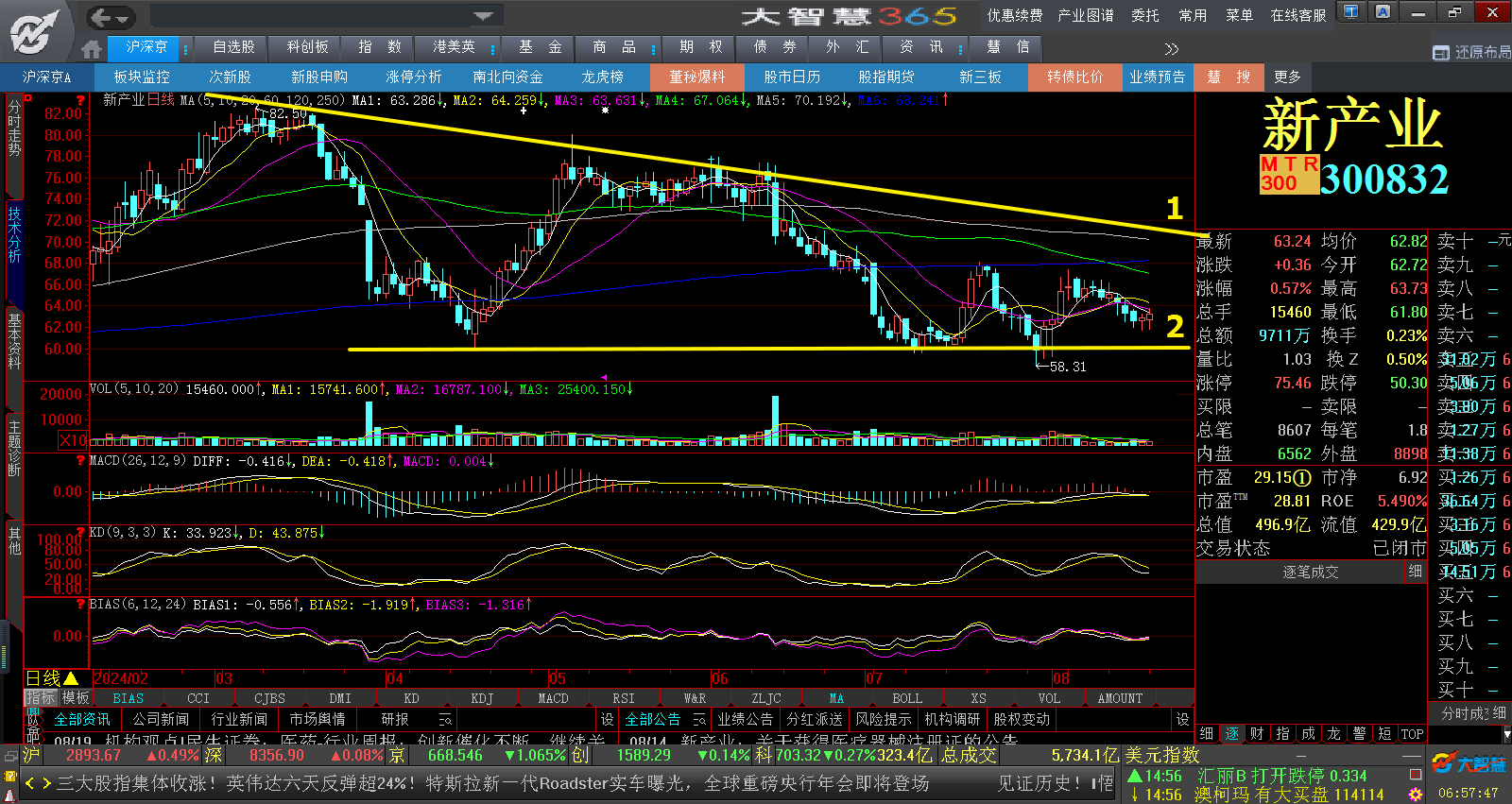Click the 在线客服 online support link

pyautogui.click(x=1297, y=15)
